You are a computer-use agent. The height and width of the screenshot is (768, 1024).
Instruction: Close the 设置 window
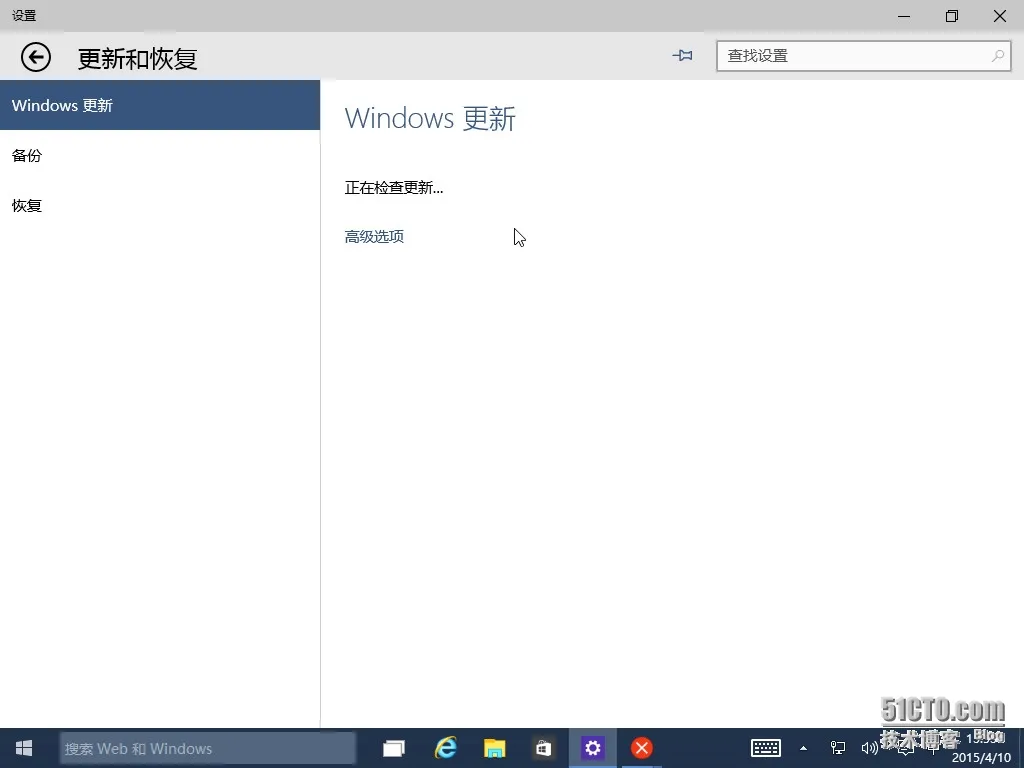coord(1000,16)
